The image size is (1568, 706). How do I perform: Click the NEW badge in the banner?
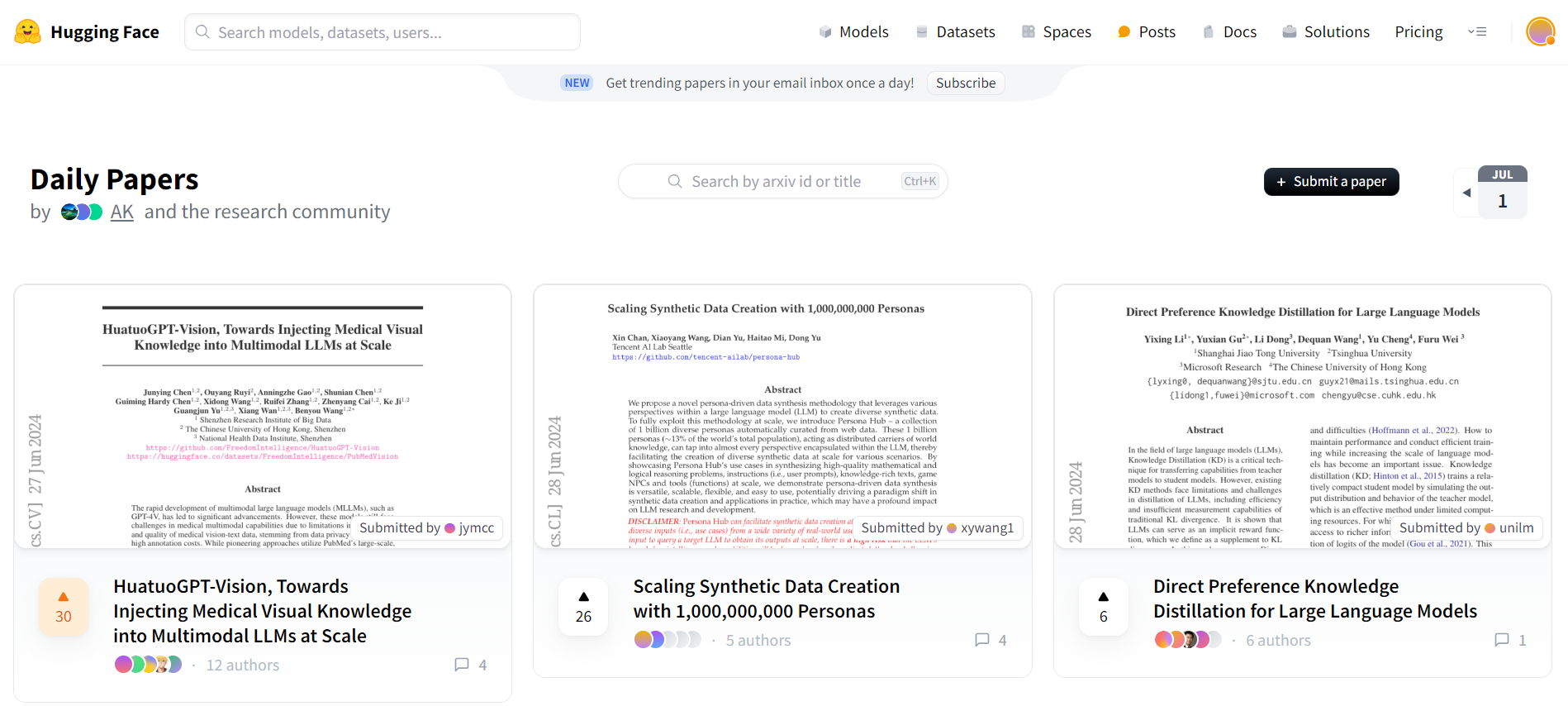coord(577,83)
